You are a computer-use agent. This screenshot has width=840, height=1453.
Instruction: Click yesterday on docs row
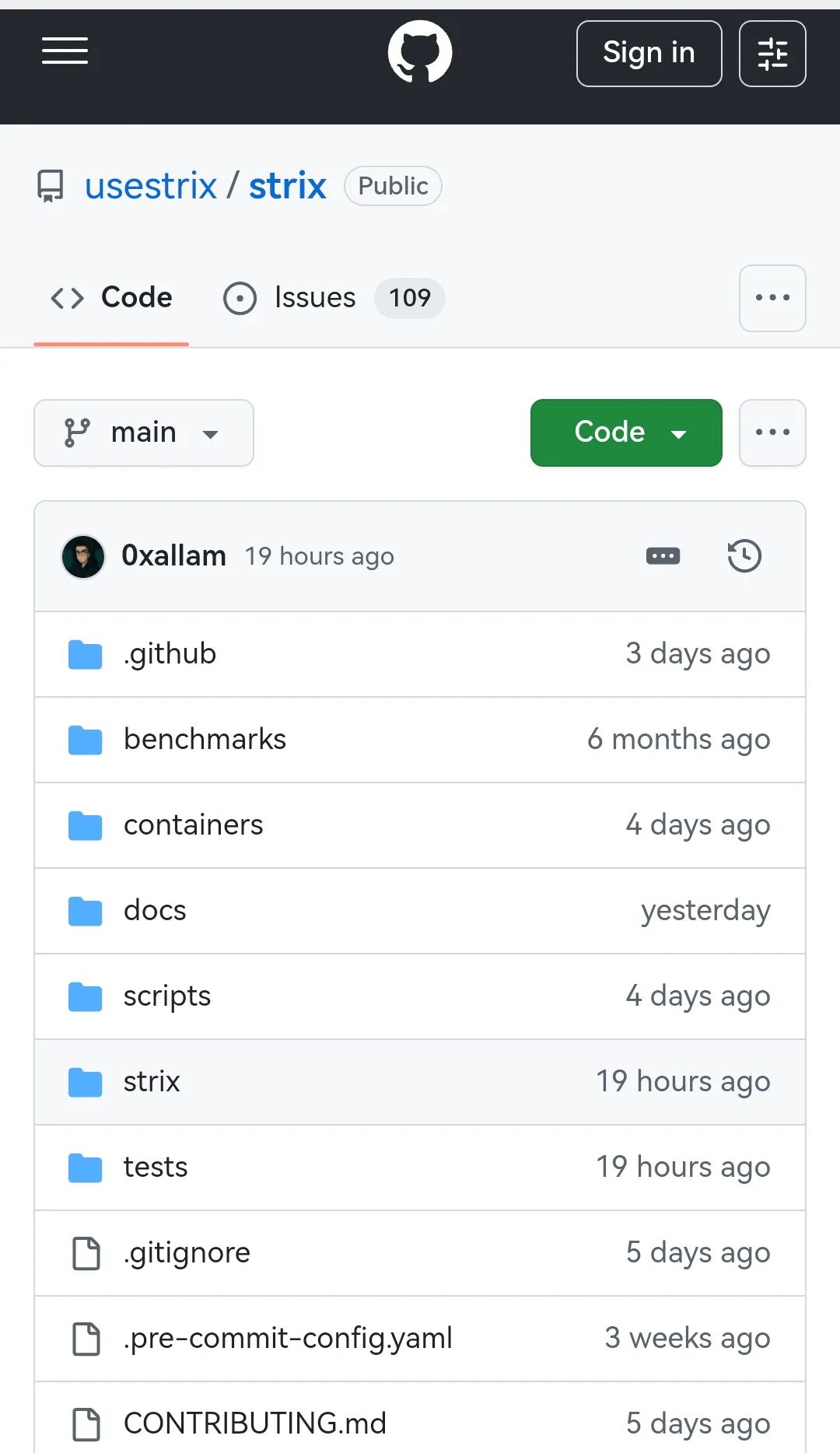pyautogui.click(x=705, y=911)
